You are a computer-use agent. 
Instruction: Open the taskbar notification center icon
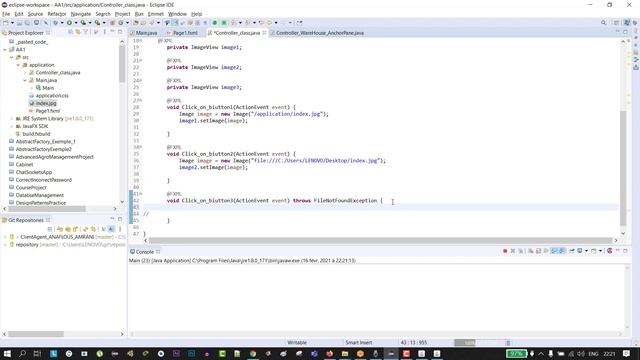(x=627, y=353)
